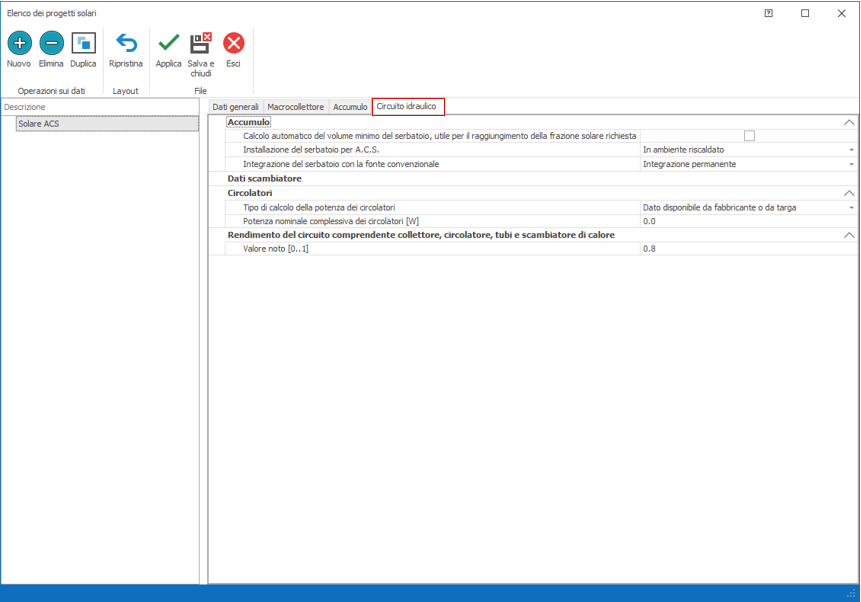The image size is (861, 602).
Task: Click the Elimina minus icon
Action: pyautogui.click(x=51, y=43)
